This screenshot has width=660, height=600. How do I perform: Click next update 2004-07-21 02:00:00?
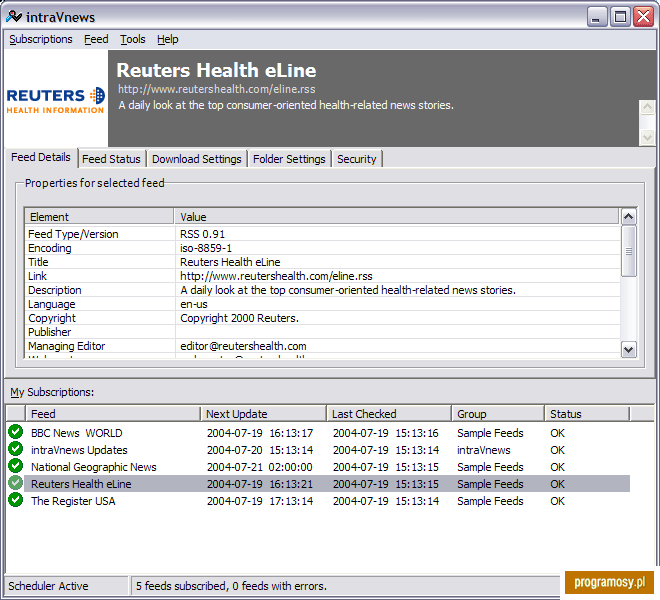259,467
